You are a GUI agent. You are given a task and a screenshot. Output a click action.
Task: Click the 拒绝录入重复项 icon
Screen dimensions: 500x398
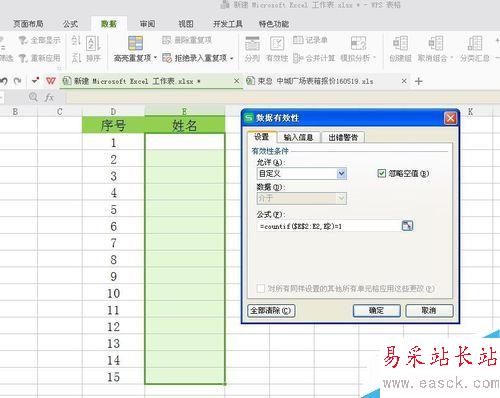167,58
